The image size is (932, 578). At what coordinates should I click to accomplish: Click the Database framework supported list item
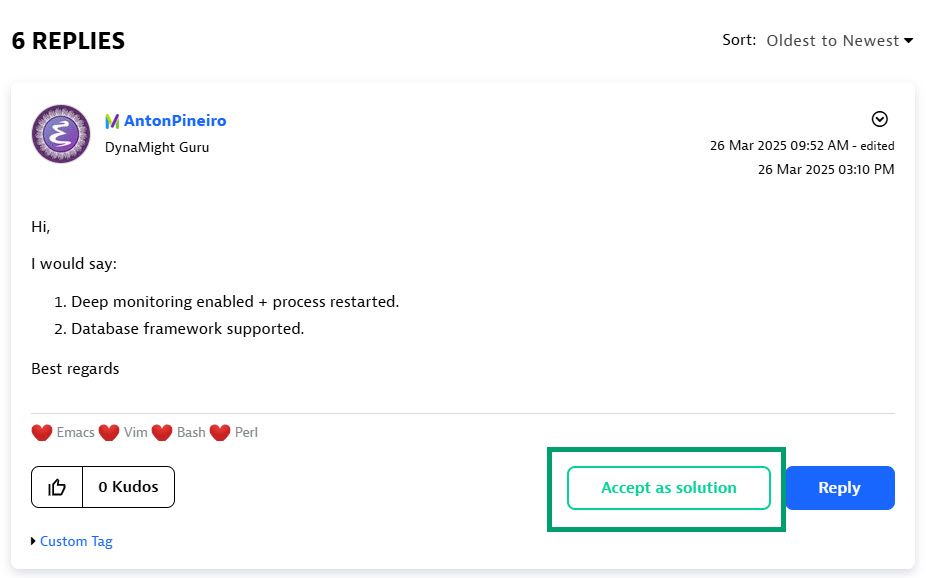187,329
